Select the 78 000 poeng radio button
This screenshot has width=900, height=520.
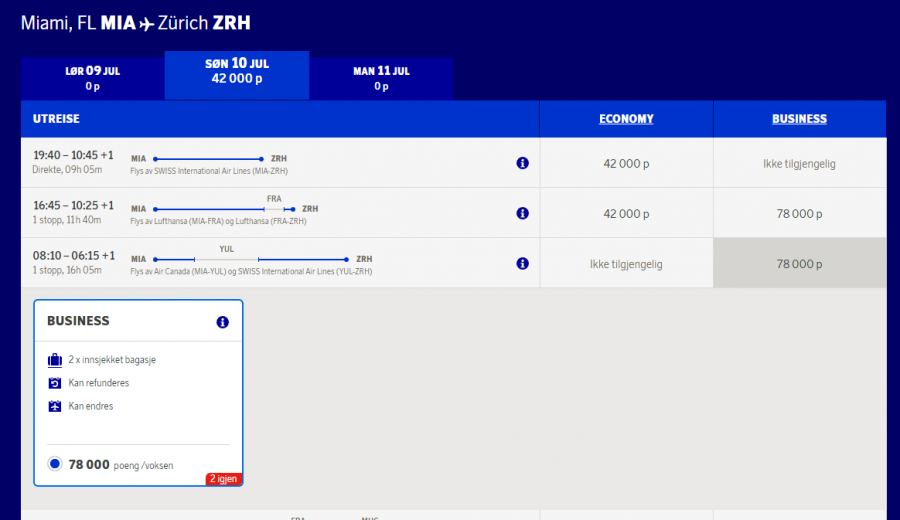[x=55, y=464]
